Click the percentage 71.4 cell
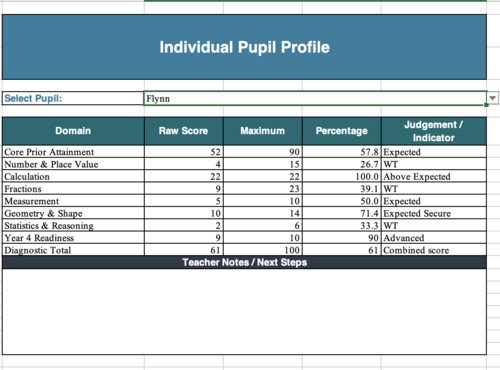This screenshot has width=500, height=370. click(x=342, y=213)
